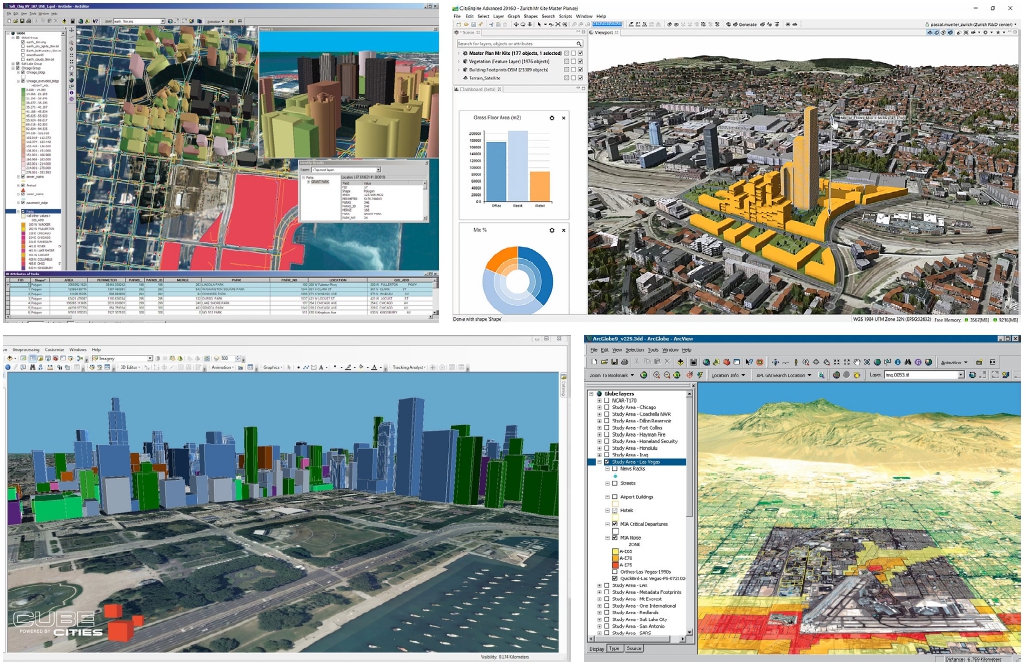This screenshot has width=1028, height=671.
Task: Select the Walk person tool in ArcGlobe
Action: (796, 362)
